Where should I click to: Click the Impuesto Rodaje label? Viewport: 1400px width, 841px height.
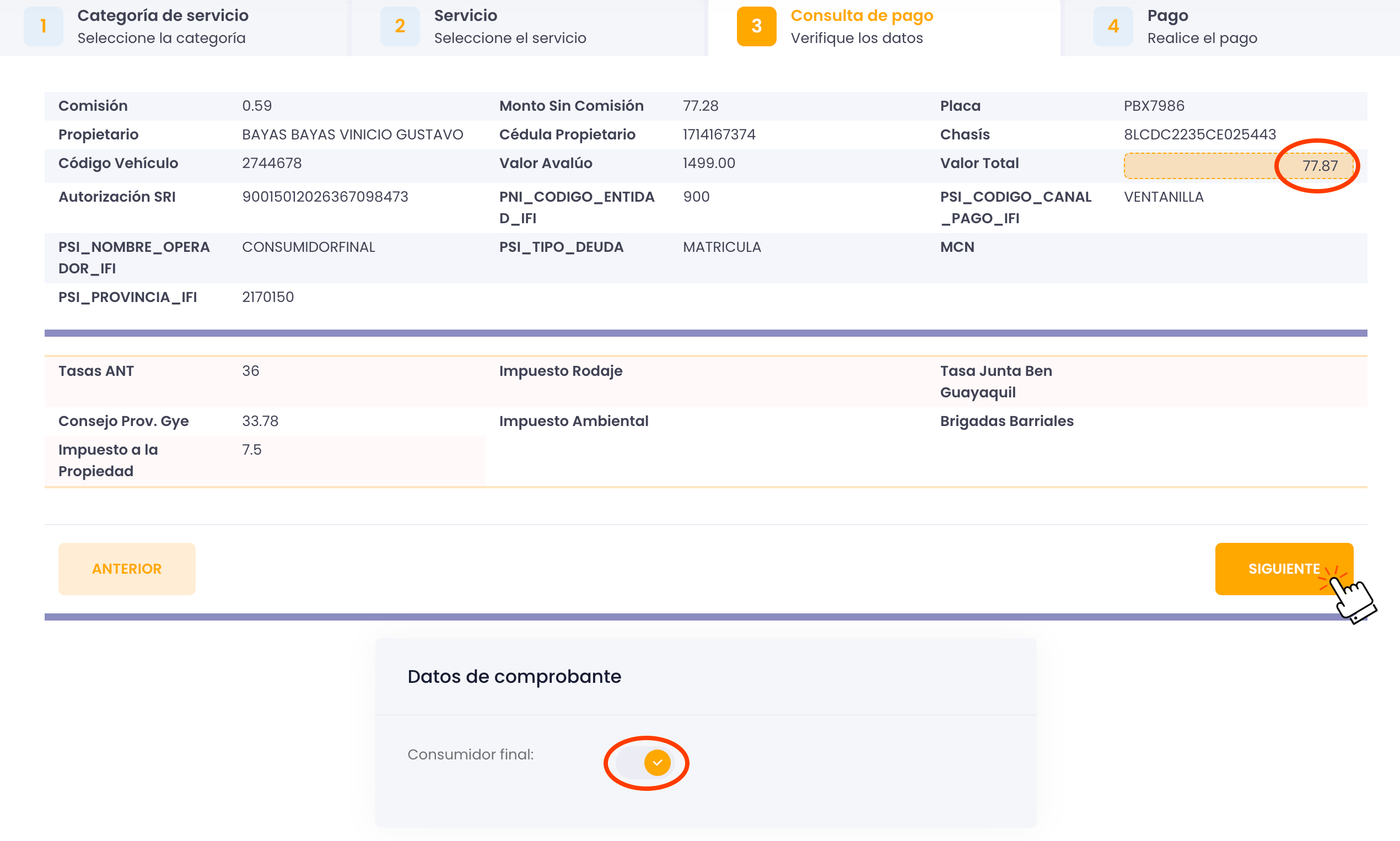pos(561,371)
